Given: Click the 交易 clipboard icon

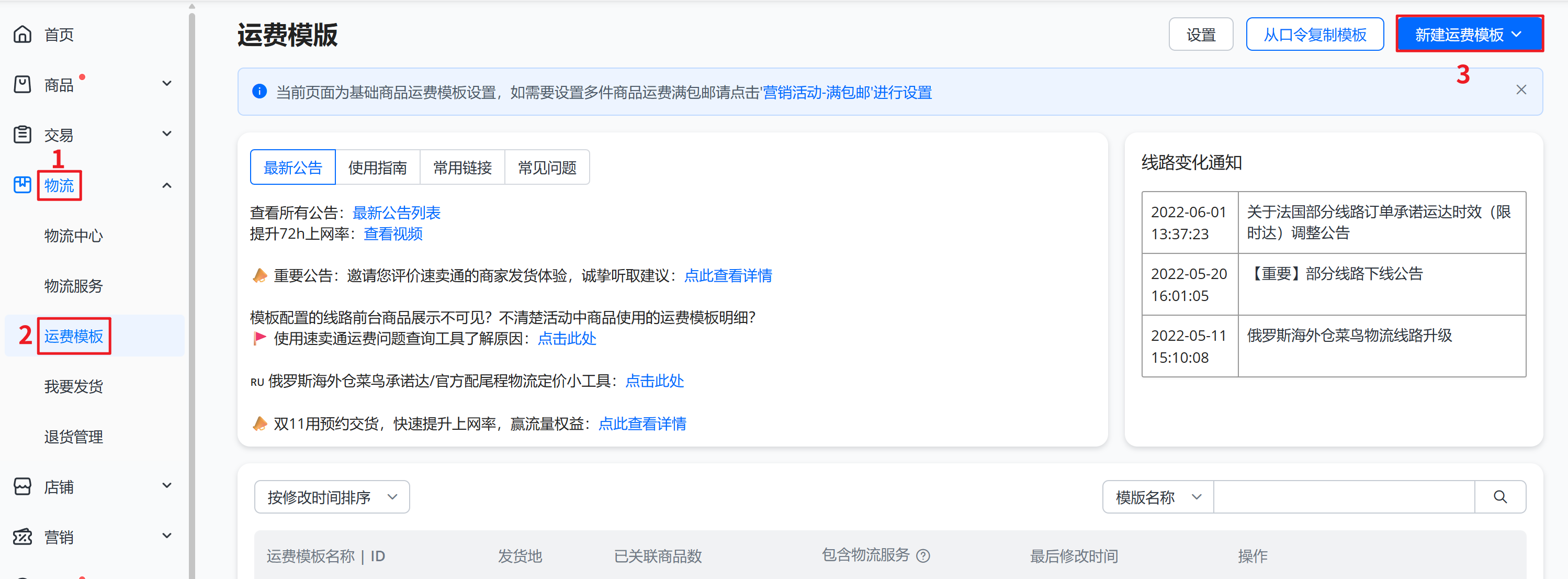Looking at the screenshot, I should pos(22,135).
